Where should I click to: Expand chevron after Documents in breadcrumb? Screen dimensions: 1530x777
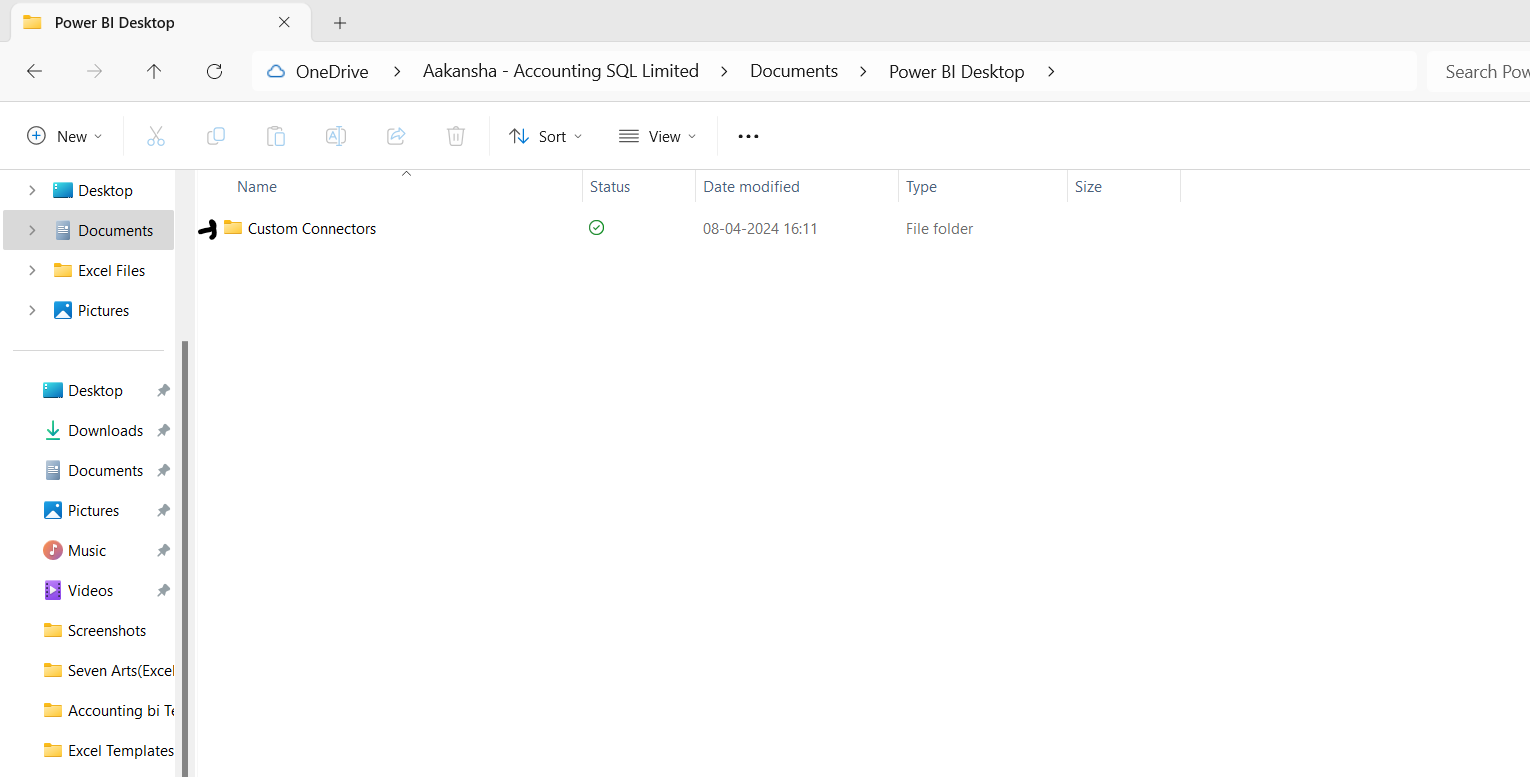click(862, 71)
